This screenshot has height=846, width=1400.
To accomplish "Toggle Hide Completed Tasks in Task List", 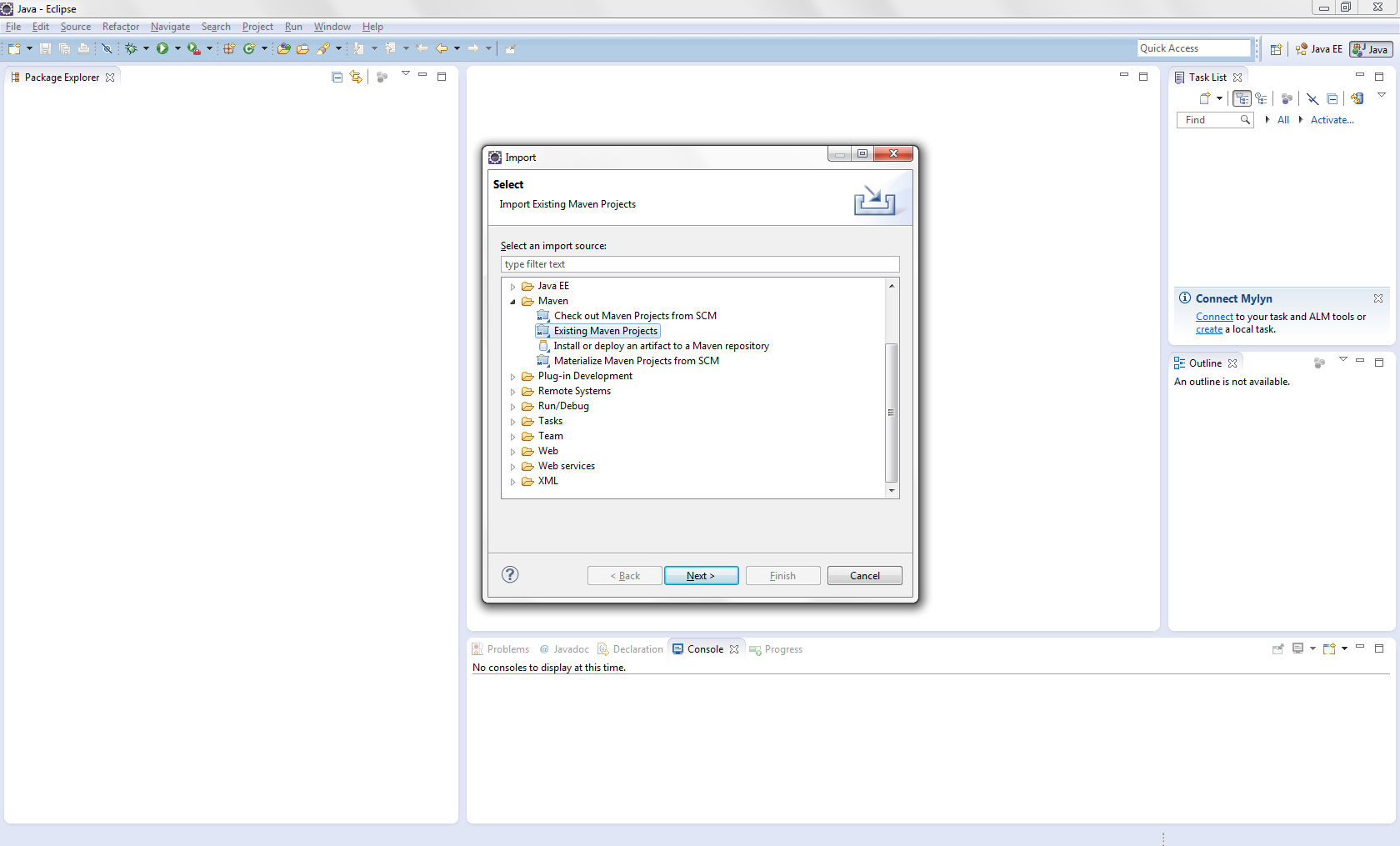I will [1312, 98].
